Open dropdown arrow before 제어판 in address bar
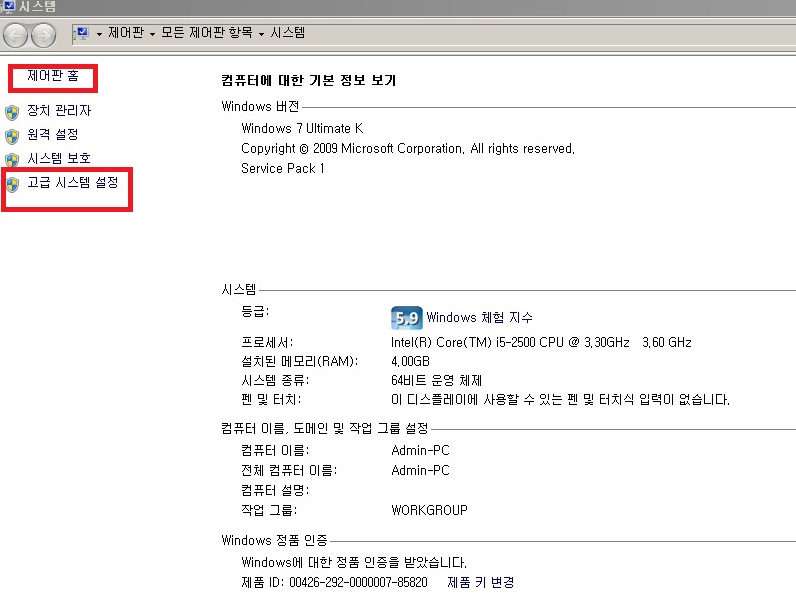The width and height of the screenshot is (796, 596). tap(100, 34)
